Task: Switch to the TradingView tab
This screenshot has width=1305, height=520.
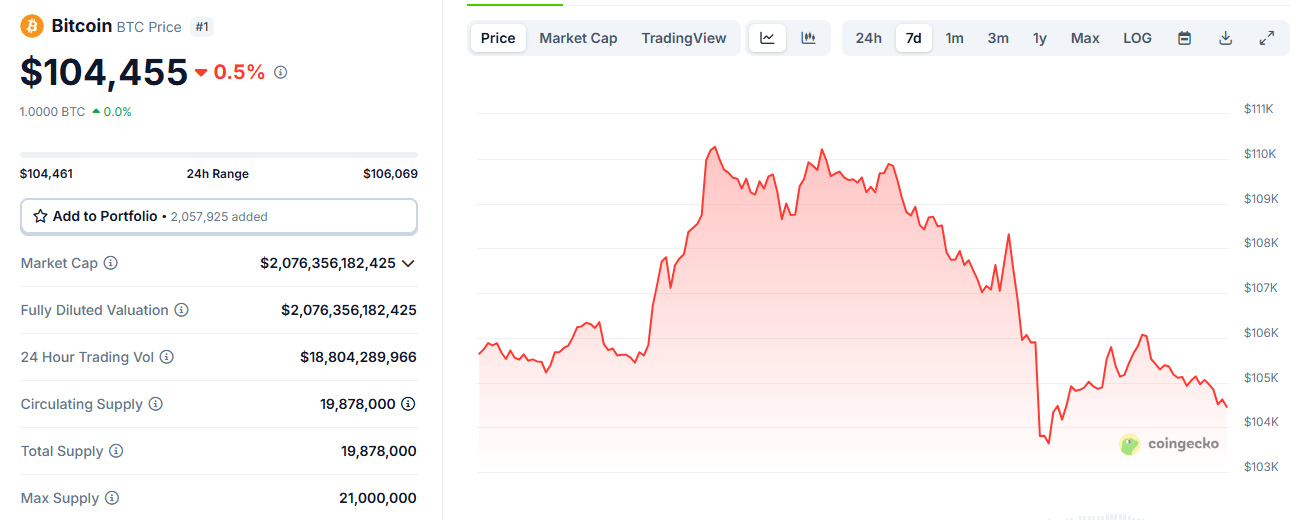Action: [x=684, y=38]
